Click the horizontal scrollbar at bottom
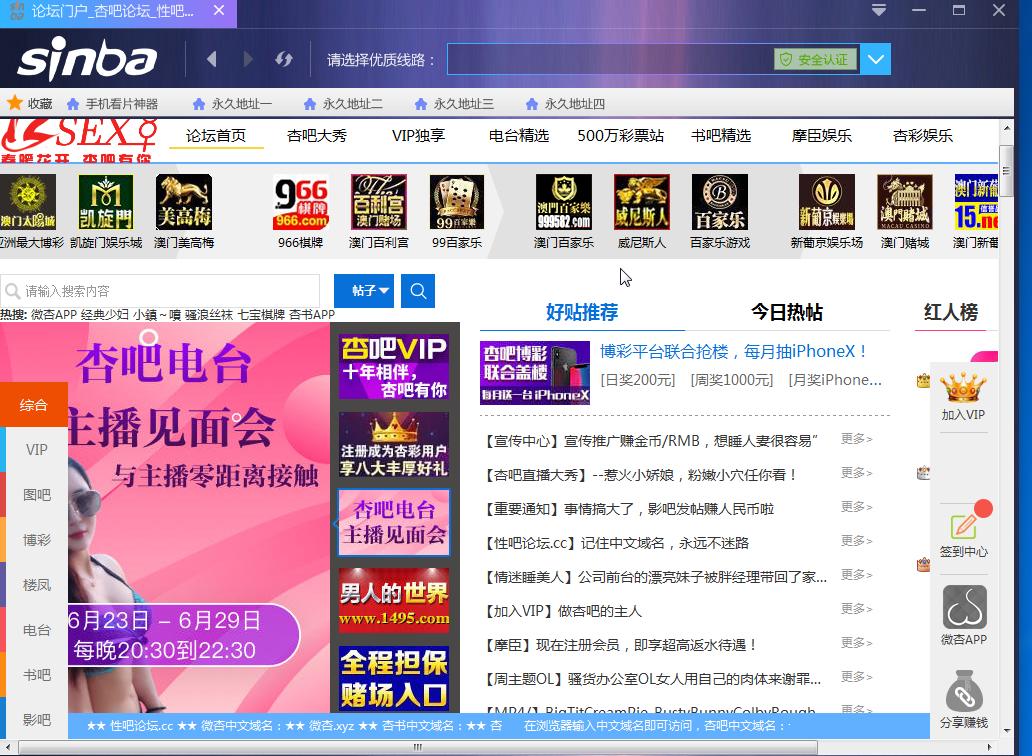This screenshot has width=1032, height=756. [418, 747]
